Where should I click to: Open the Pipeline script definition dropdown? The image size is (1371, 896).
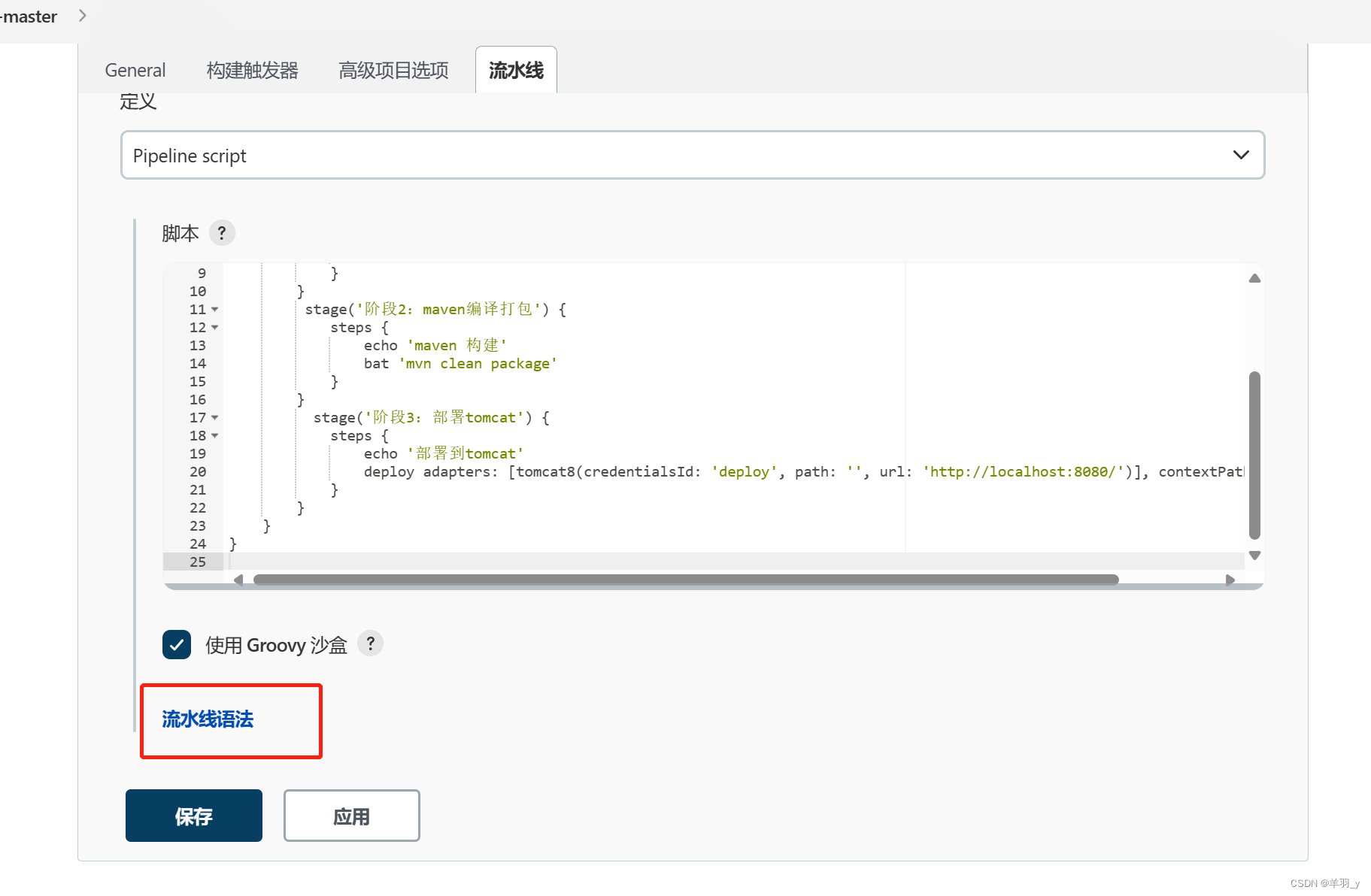(693, 155)
